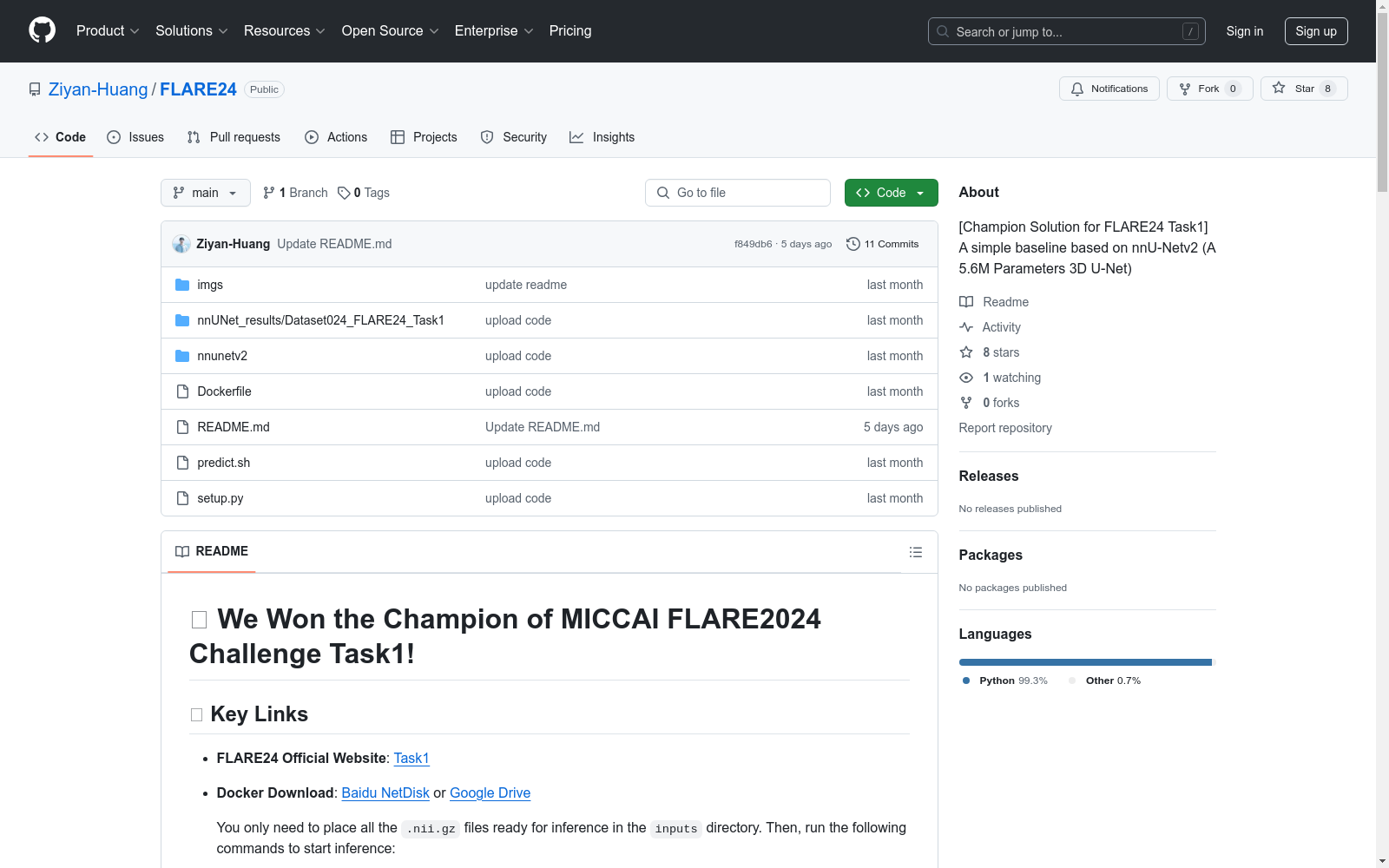Open the Baidu NetDisk download link
The image size is (1389, 868).
pos(385,792)
